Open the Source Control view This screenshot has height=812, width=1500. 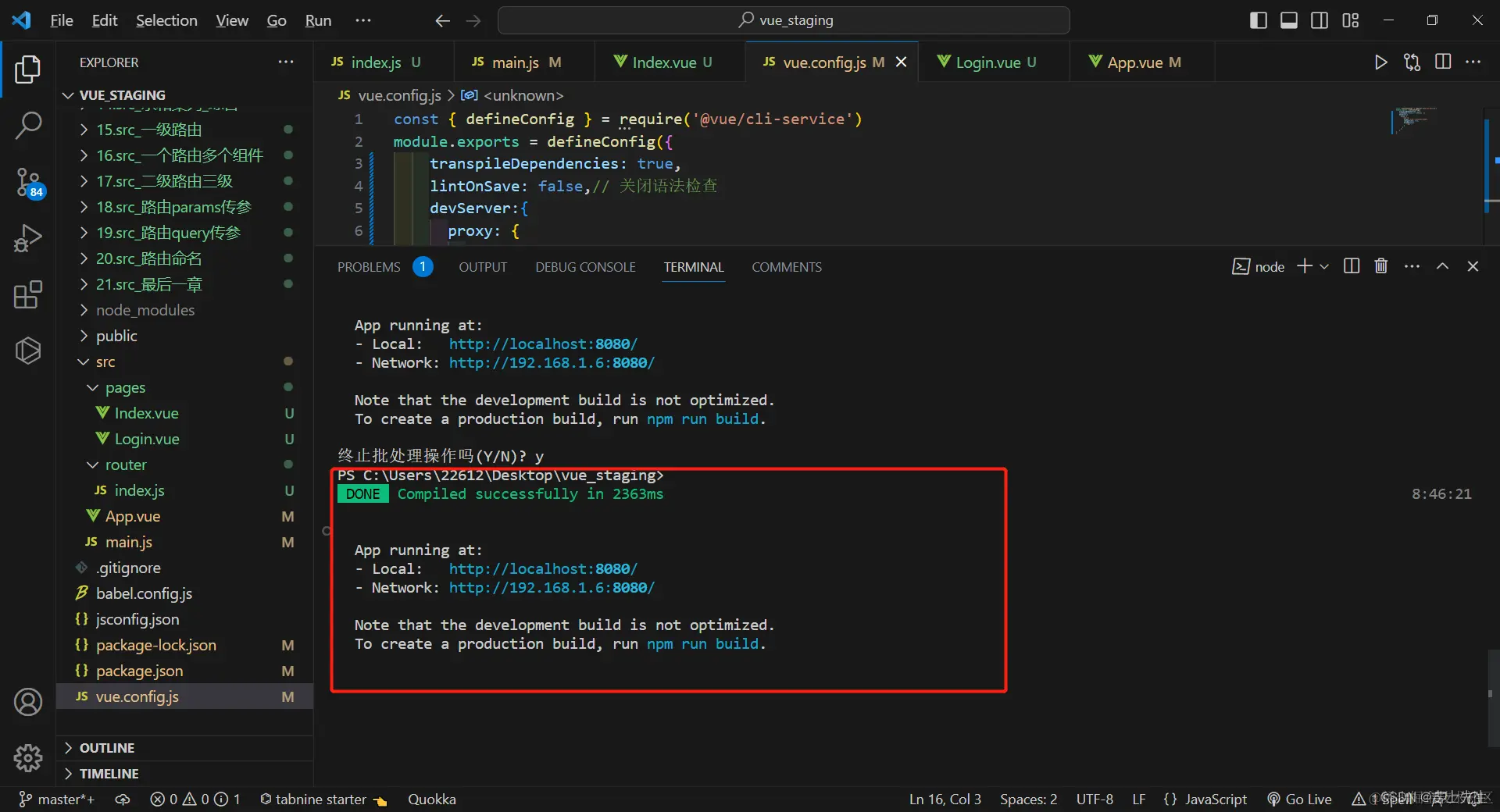coord(28,182)
